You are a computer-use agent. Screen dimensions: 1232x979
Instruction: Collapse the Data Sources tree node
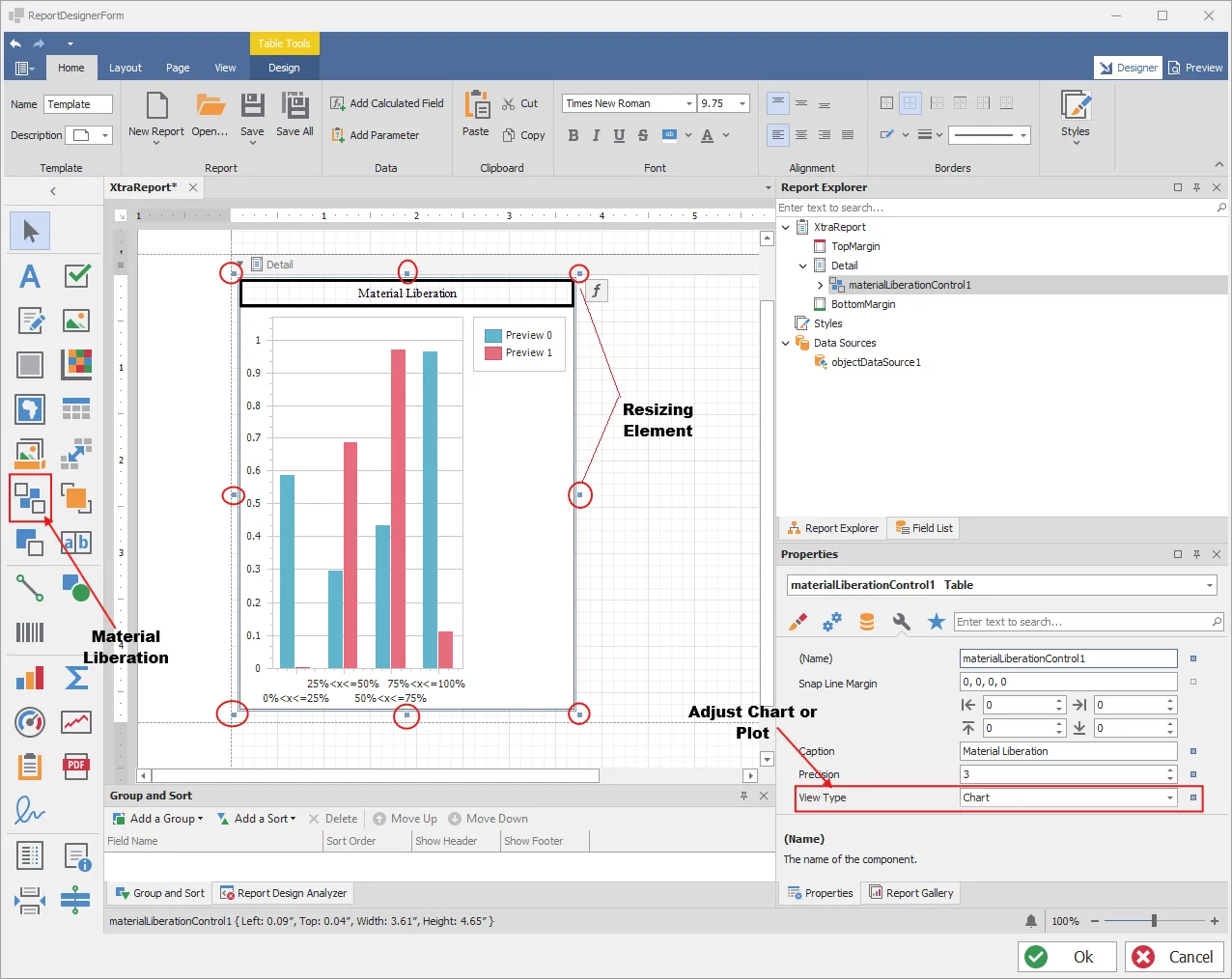786,343
